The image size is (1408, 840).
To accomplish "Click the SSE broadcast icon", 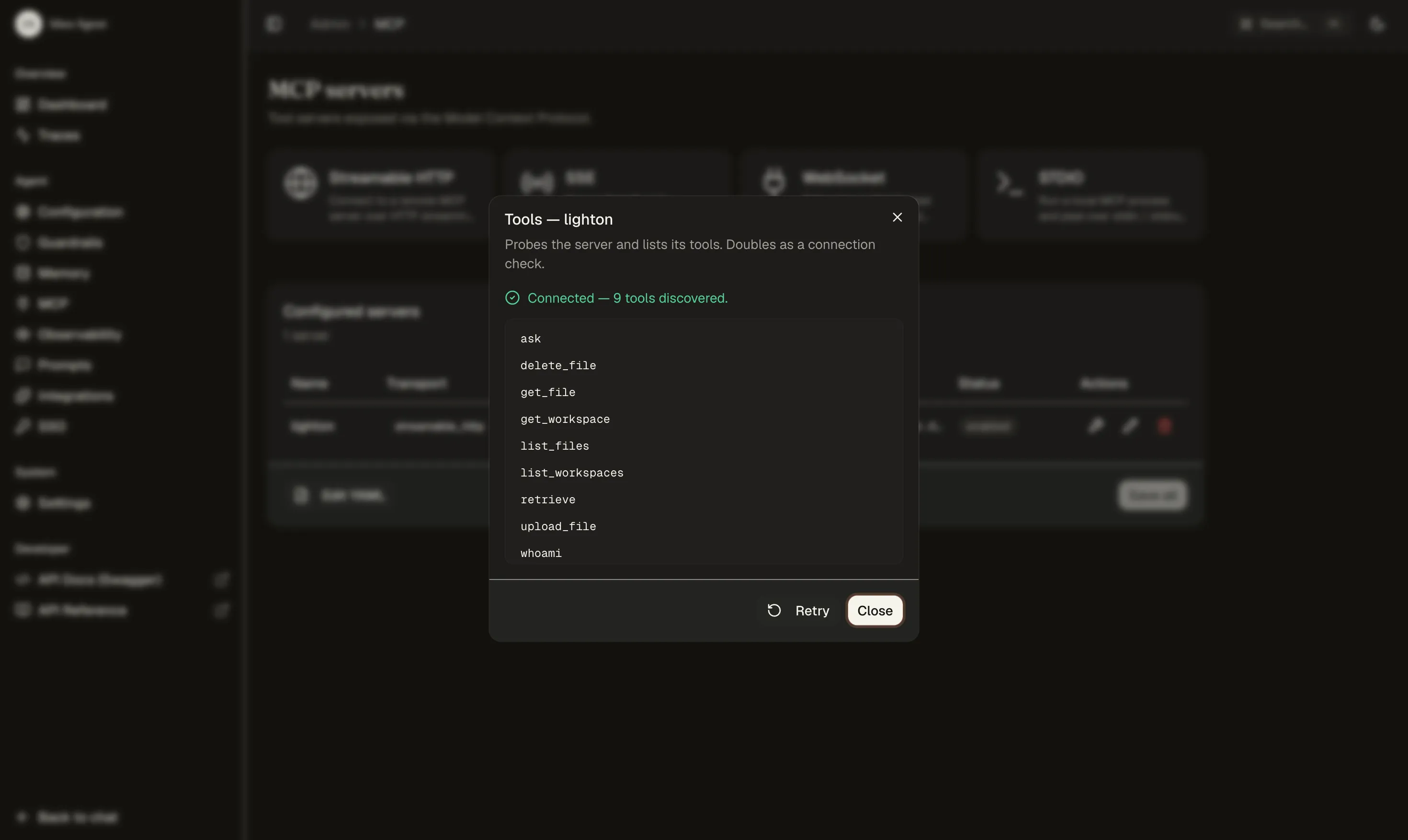I will point(536,182).
